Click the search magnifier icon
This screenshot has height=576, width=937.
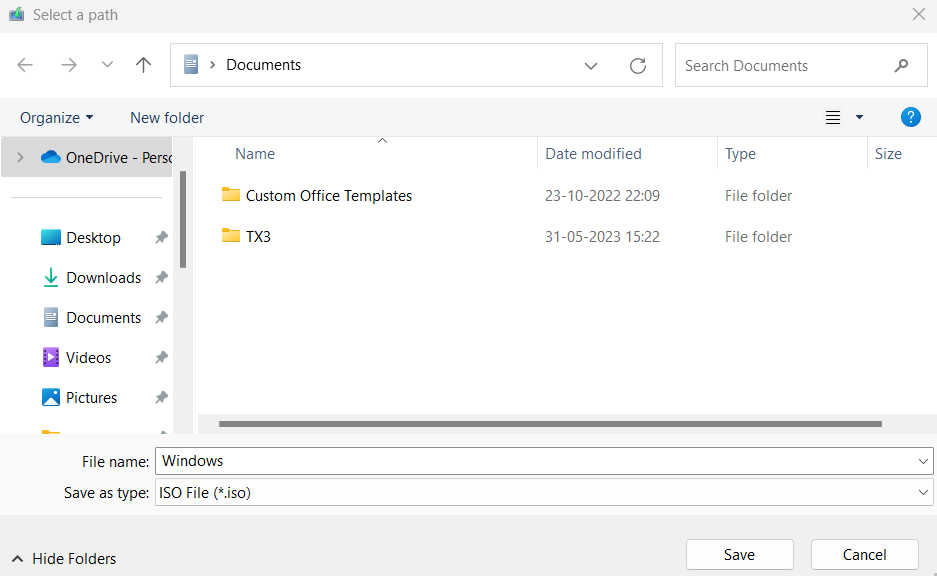902,66
